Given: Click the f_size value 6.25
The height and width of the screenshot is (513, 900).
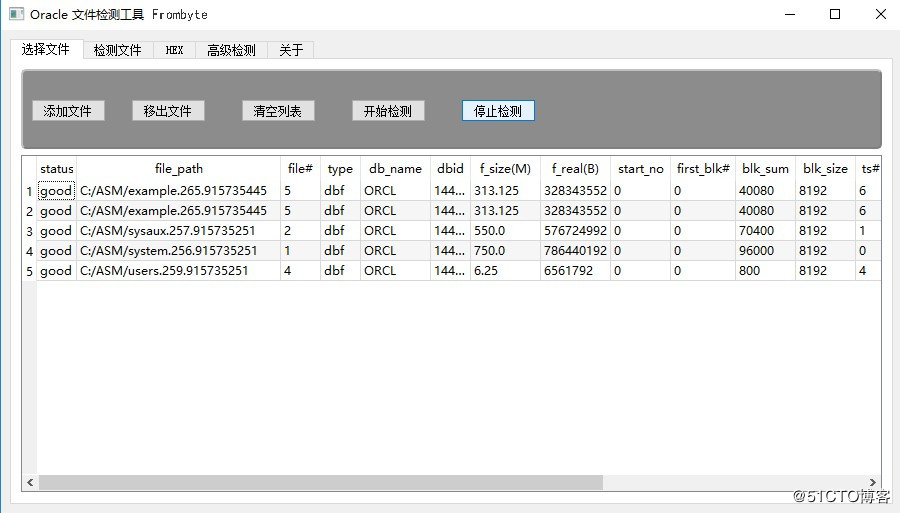Looking at the screenshot, I should [486, 271].
